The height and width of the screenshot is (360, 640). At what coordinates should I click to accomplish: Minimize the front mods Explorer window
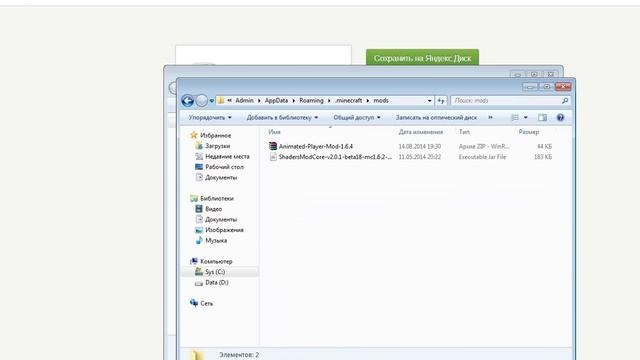click(x=530, y=87)
